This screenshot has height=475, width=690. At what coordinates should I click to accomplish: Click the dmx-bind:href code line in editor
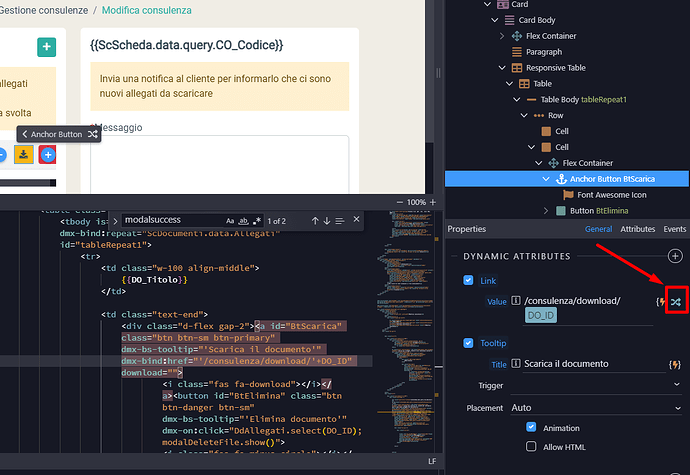[x=236, y=361]
